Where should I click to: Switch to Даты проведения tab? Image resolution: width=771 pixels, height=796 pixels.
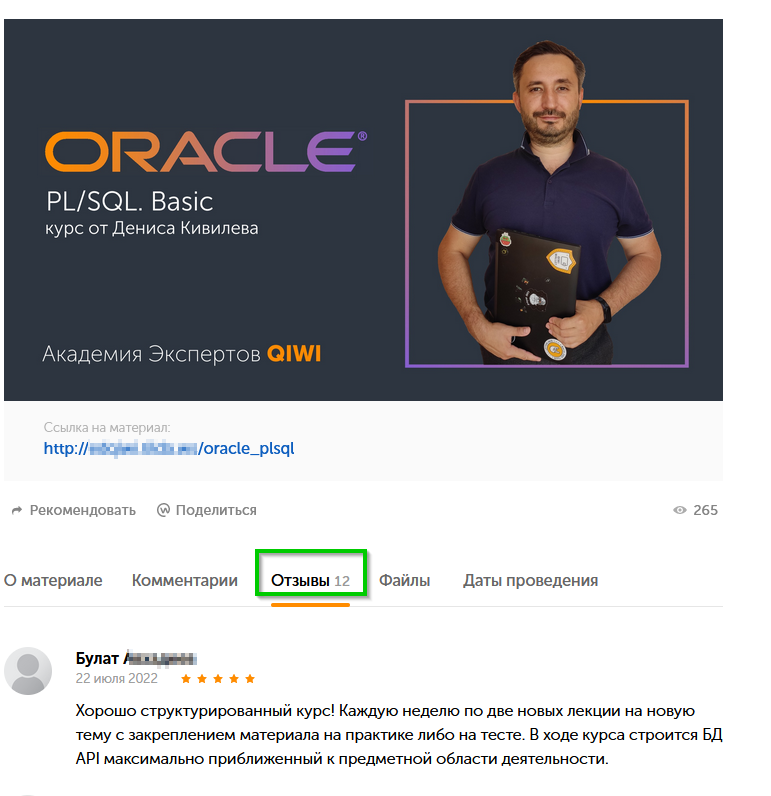[530, 580]
